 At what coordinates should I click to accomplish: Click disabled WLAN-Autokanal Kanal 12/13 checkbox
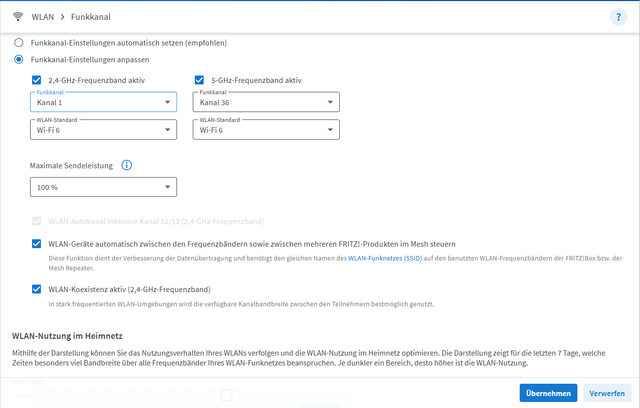pos(36,221)
